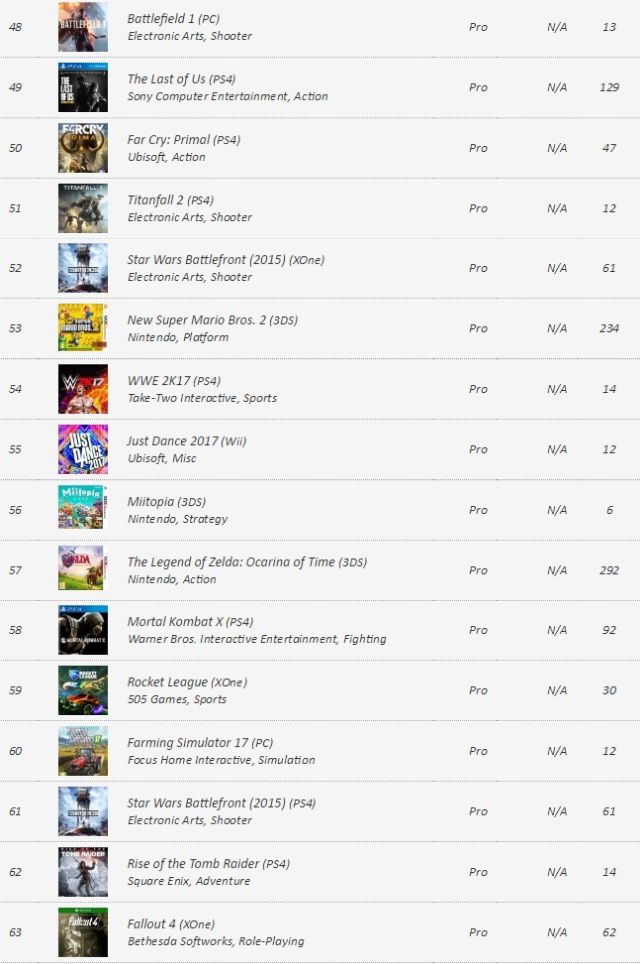The height and width of the screenshot is (964, 640).
Task: Click the Mortal Kombat X cover thumbnail
Action: click(83, 630)
